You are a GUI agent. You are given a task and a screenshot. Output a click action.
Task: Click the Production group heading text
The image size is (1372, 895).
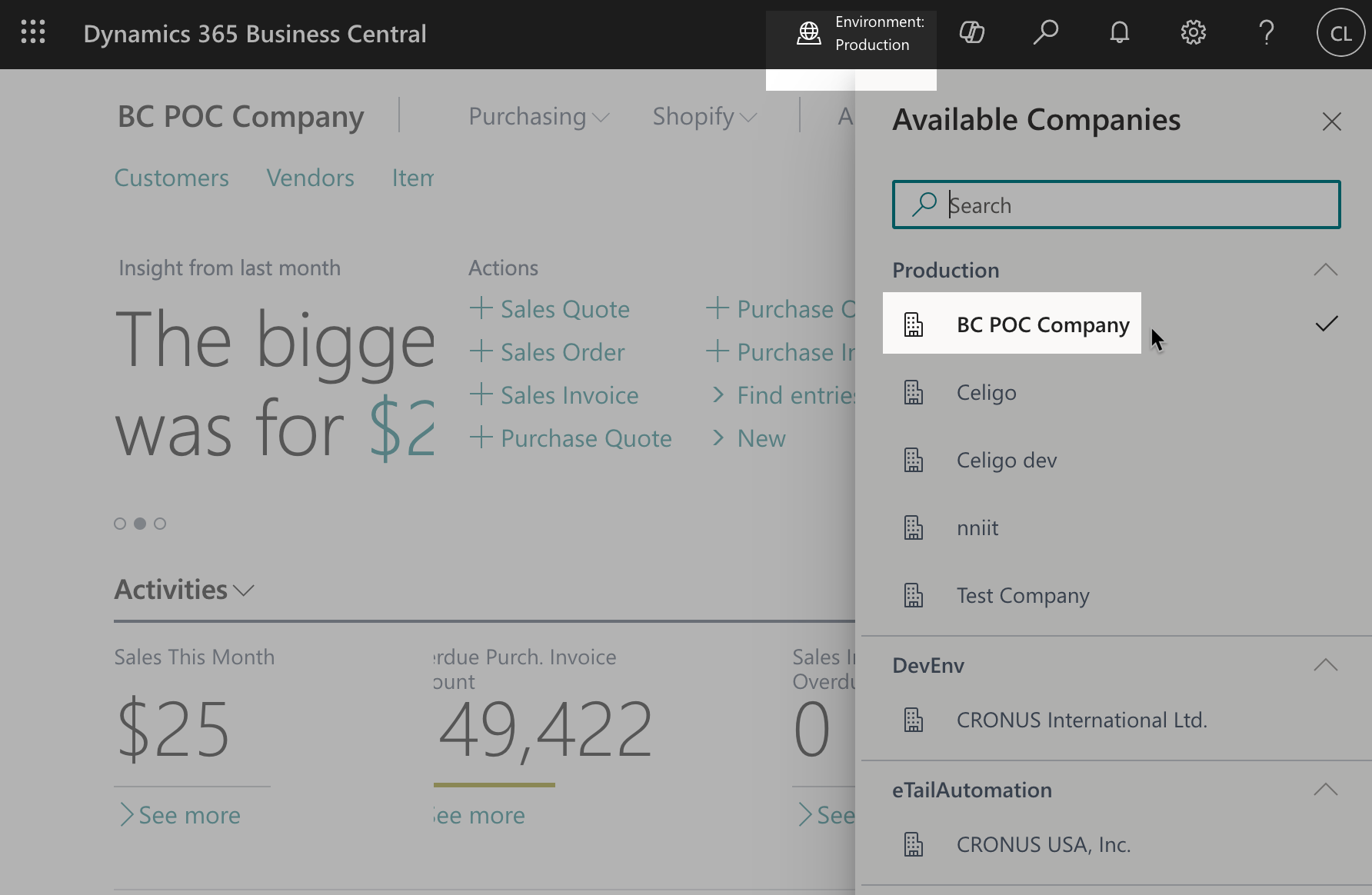(945, 270)
